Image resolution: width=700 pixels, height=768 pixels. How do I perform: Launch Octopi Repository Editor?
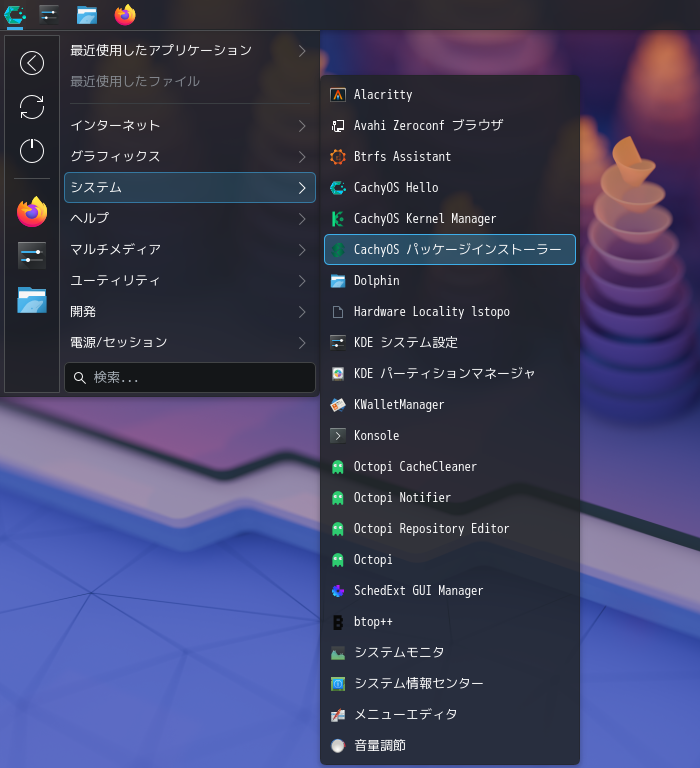[450, 528]
